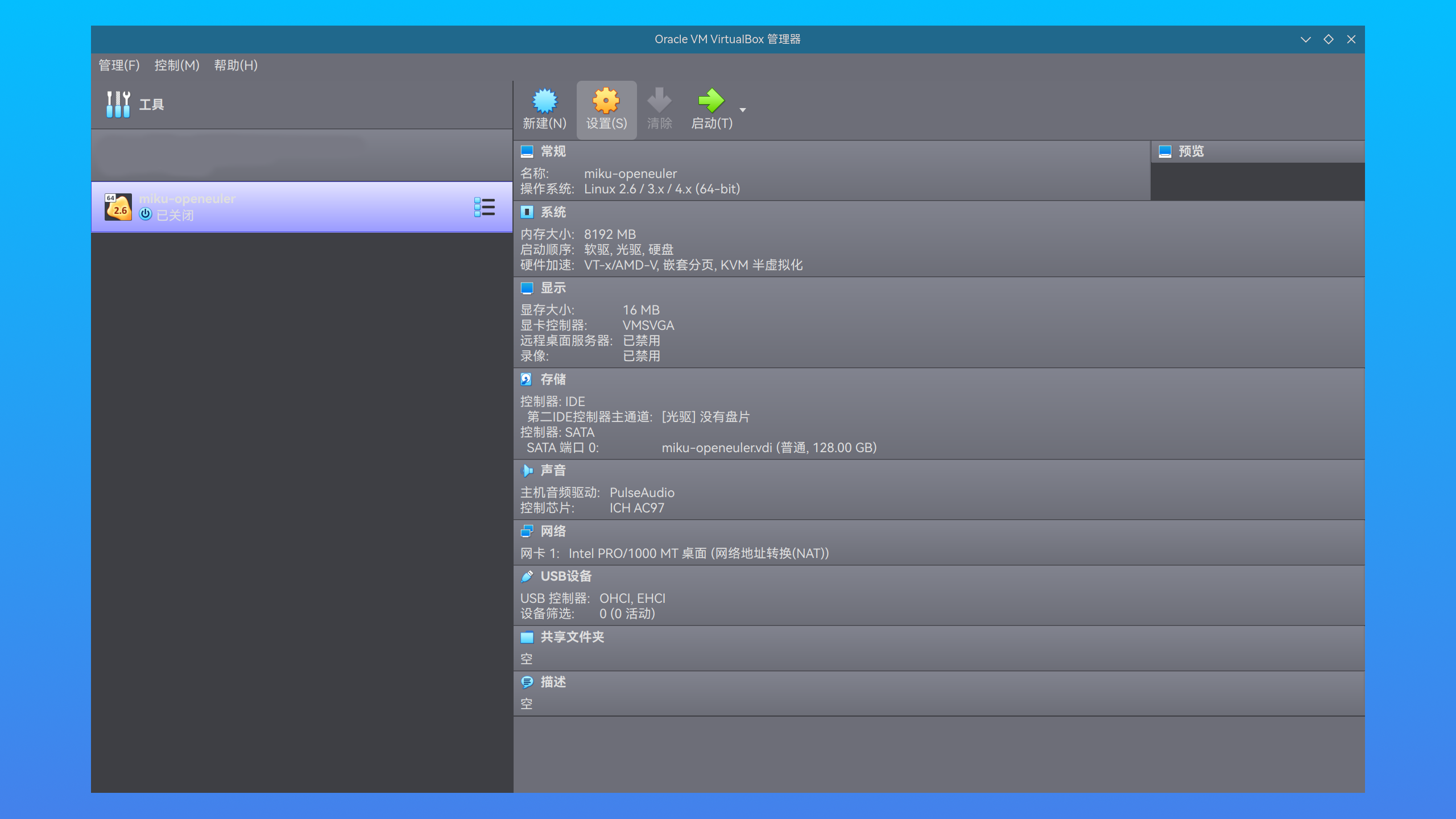Click the Preview (预览) panel icon
This screenshot has height=819, width=1456.
pyautogui.click(x=1165, y=151)
